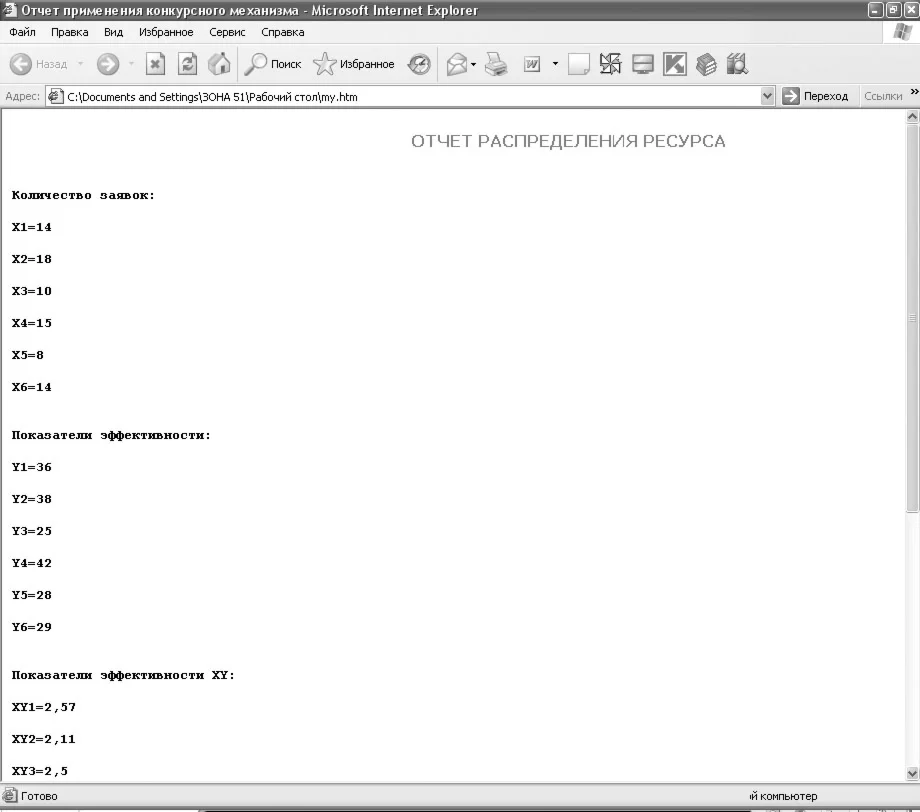Click the Forward arrow button
The width and height of the screenshot is (920, 812).
pyautogui.click(x=108, y=64)
